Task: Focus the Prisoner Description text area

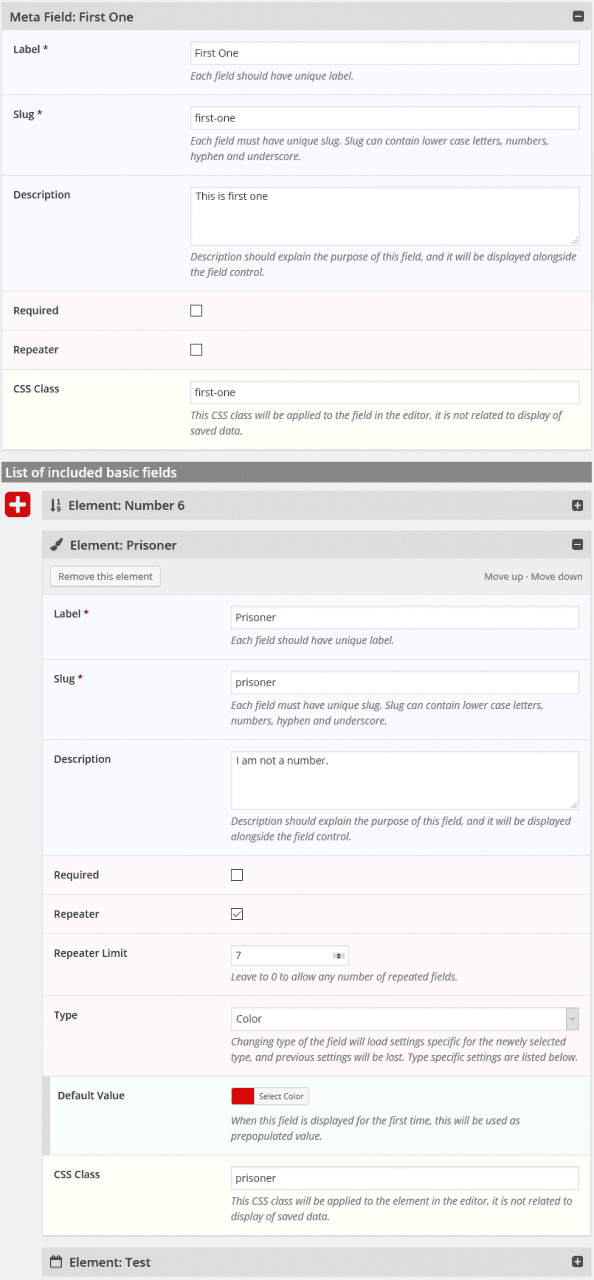Action: click(x=405, y=780)
